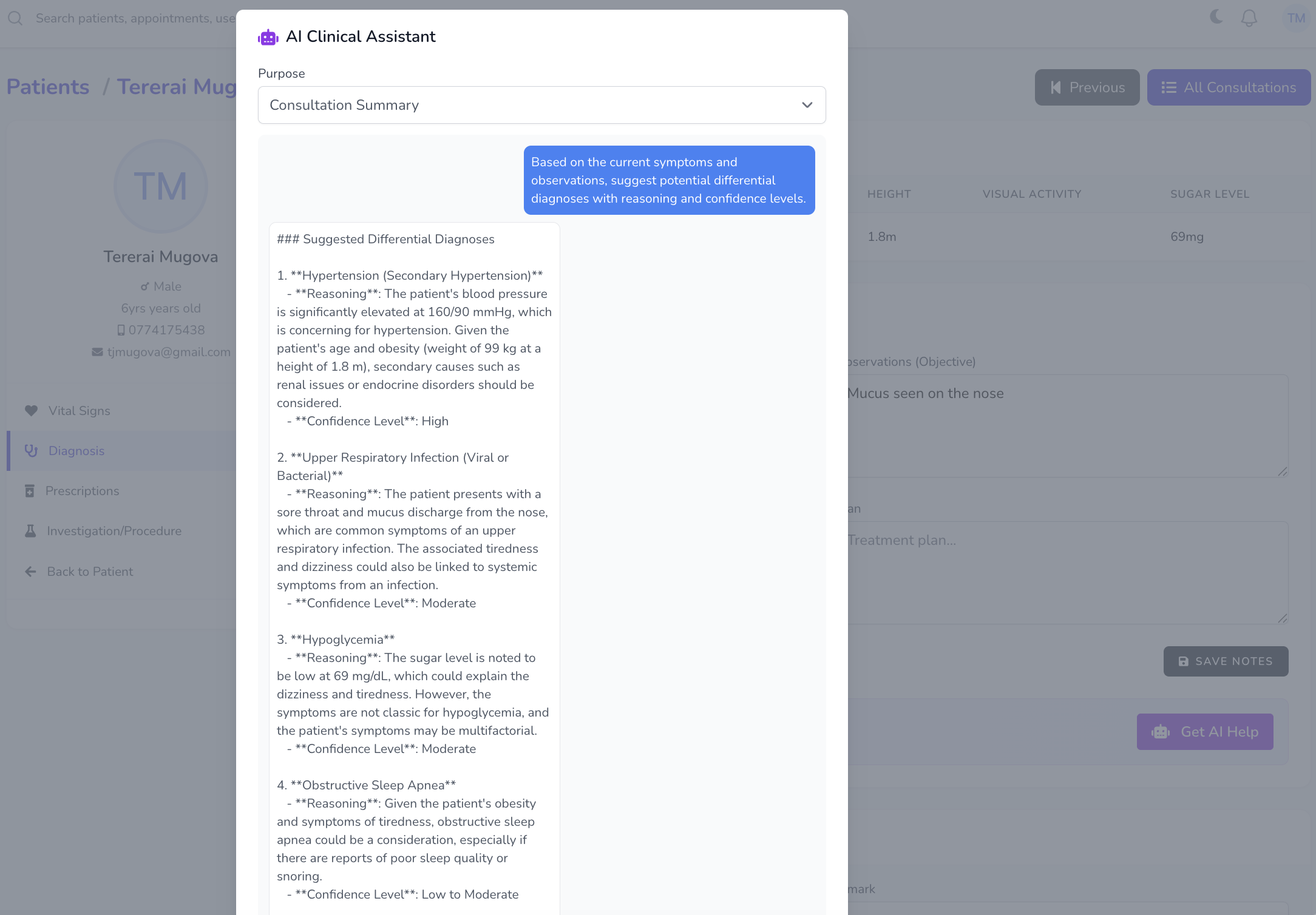Open the TM profile avatar

[x=1296, y=18]
